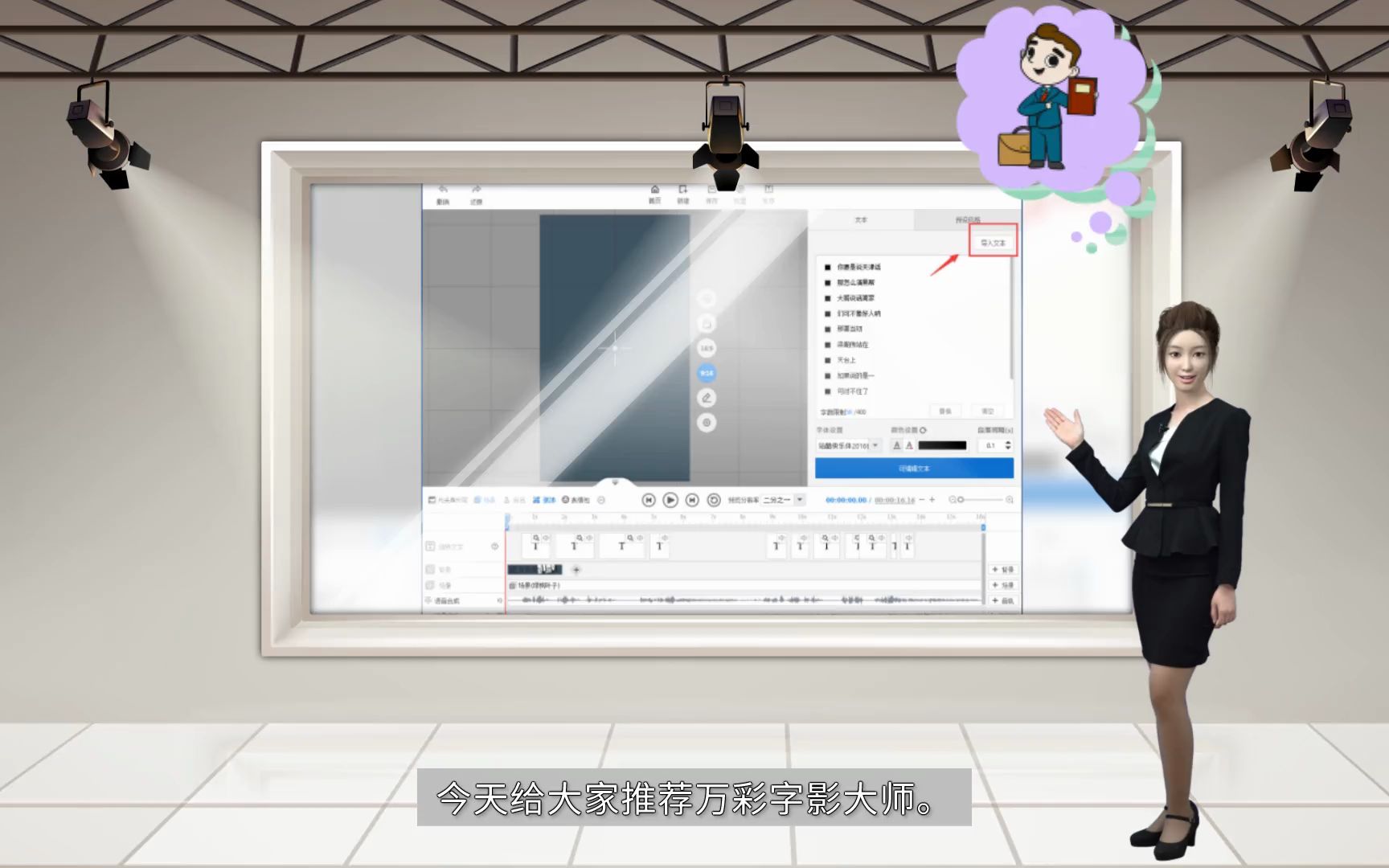Viewport: 1389px width, 868px height.
Task: Click the magnifier icon on first text clip
Action: click(536, 538)
